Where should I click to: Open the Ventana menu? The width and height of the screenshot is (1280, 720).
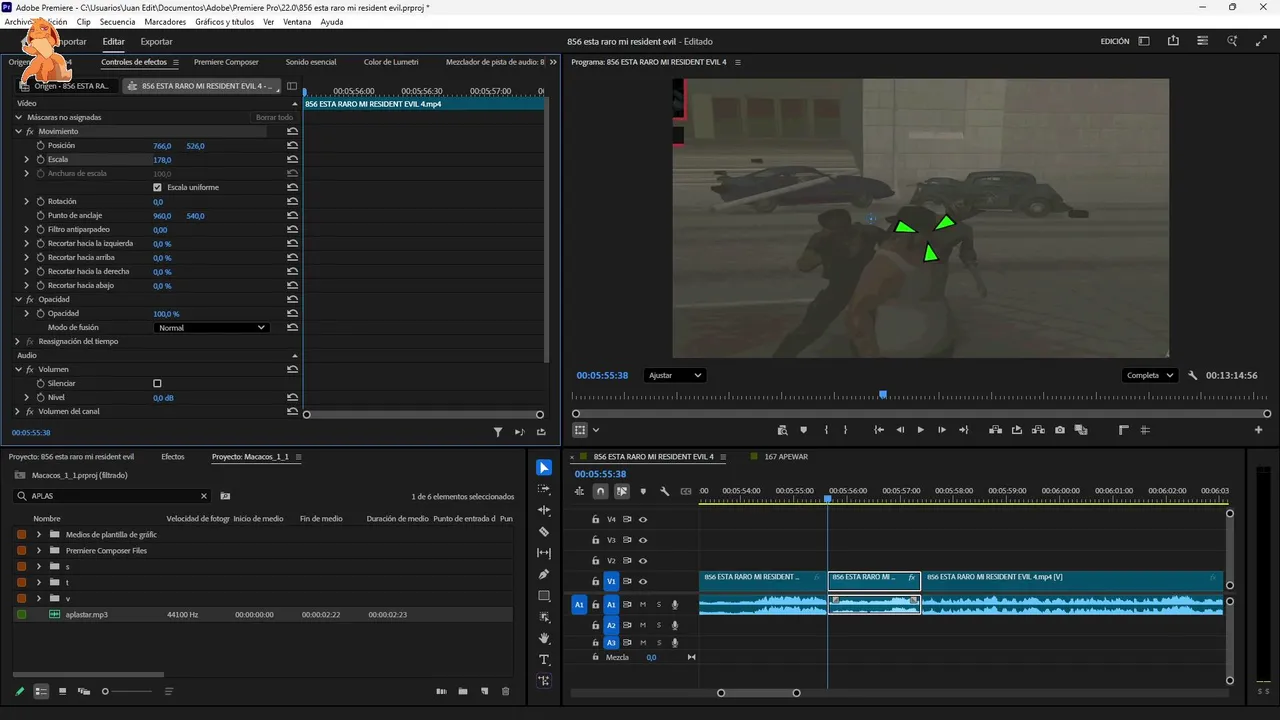point(297,22)
